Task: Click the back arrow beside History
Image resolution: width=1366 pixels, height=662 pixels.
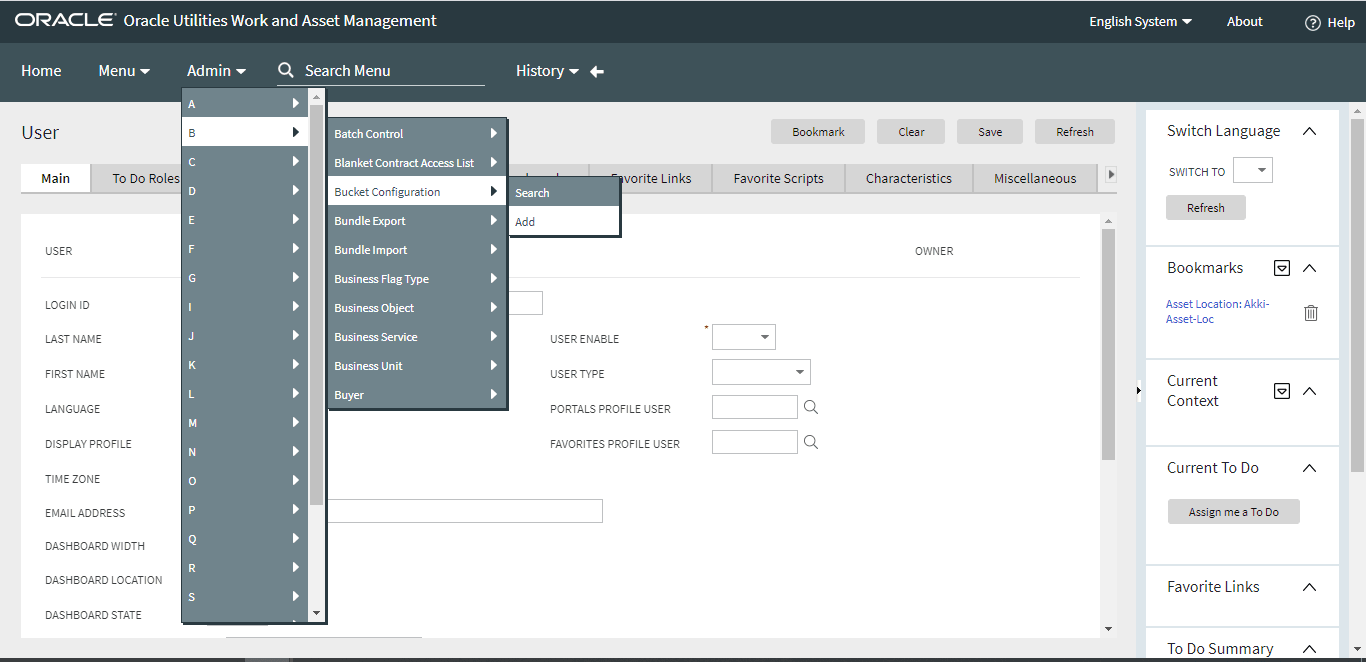Action: pos(596,70)
